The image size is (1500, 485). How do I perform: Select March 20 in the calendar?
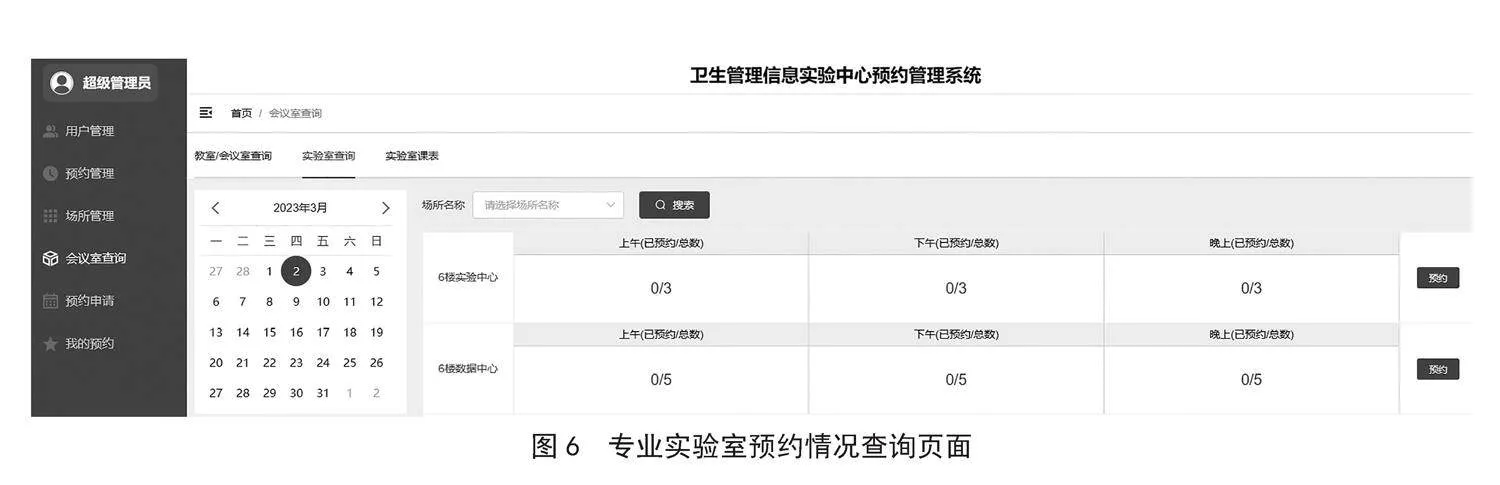click(x=216, y=363)
